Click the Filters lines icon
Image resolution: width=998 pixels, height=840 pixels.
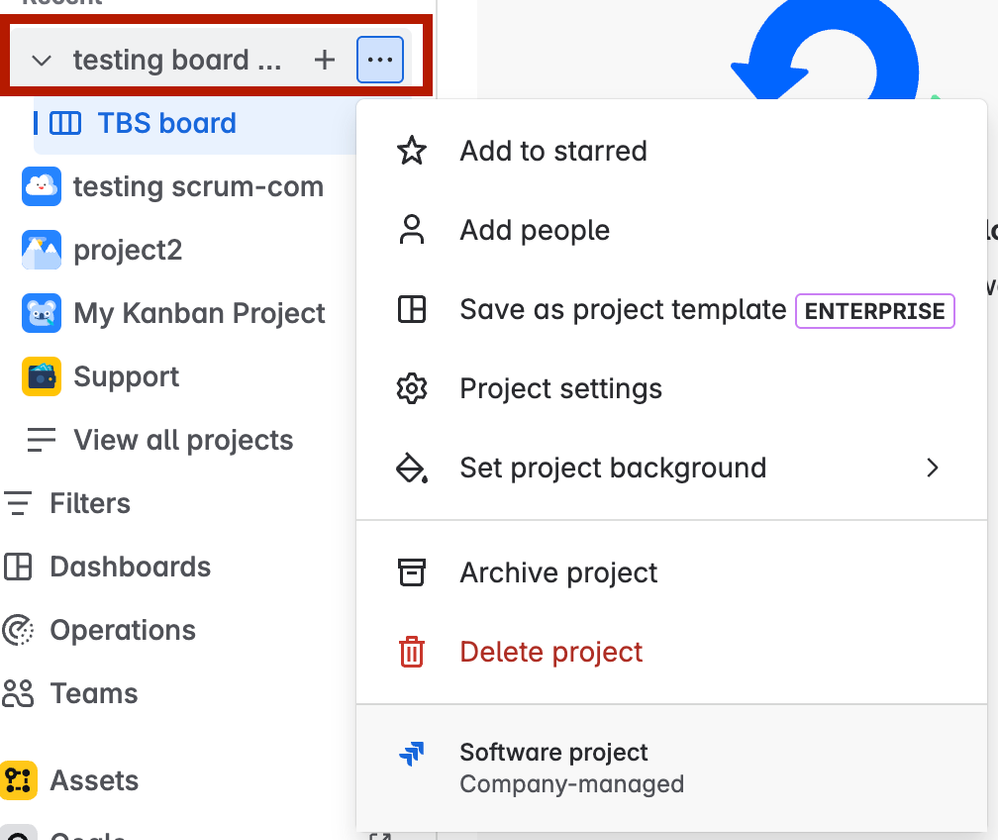(x=18, y=503)
